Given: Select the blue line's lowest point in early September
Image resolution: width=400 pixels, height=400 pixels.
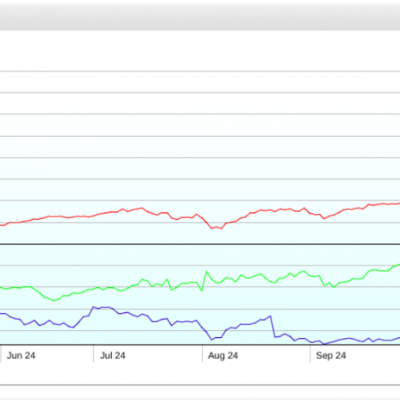Looking at the screenshot, I should tap(324, 344).
